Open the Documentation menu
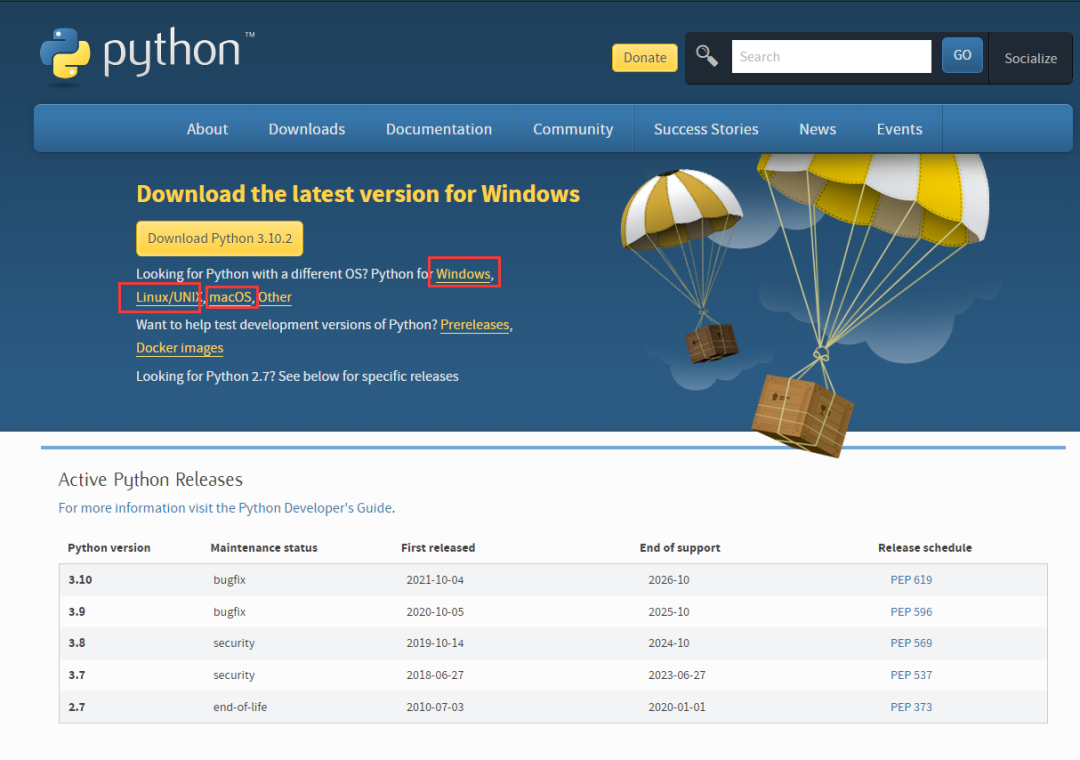The height and width of the screenshot is (760, 1080). (439, 129)
